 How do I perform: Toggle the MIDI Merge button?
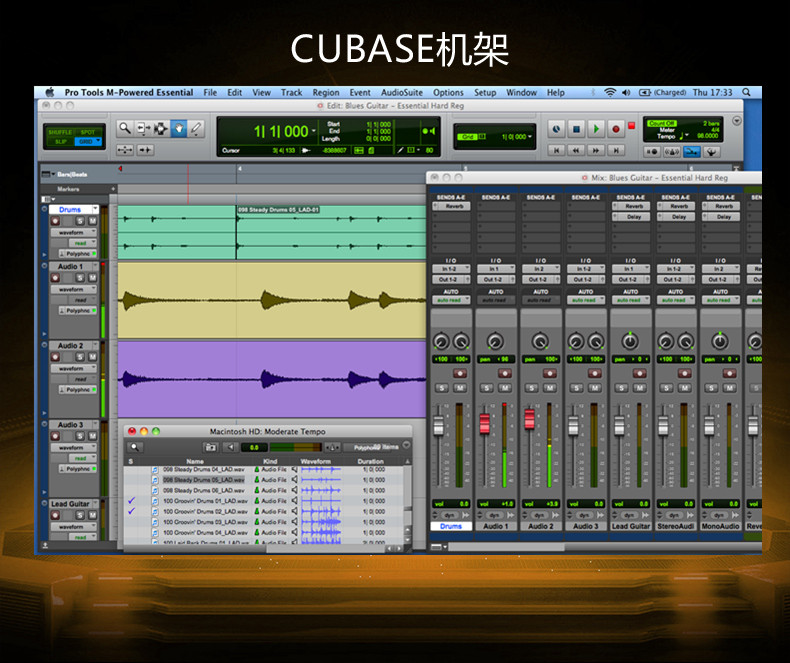click(711, 151)
